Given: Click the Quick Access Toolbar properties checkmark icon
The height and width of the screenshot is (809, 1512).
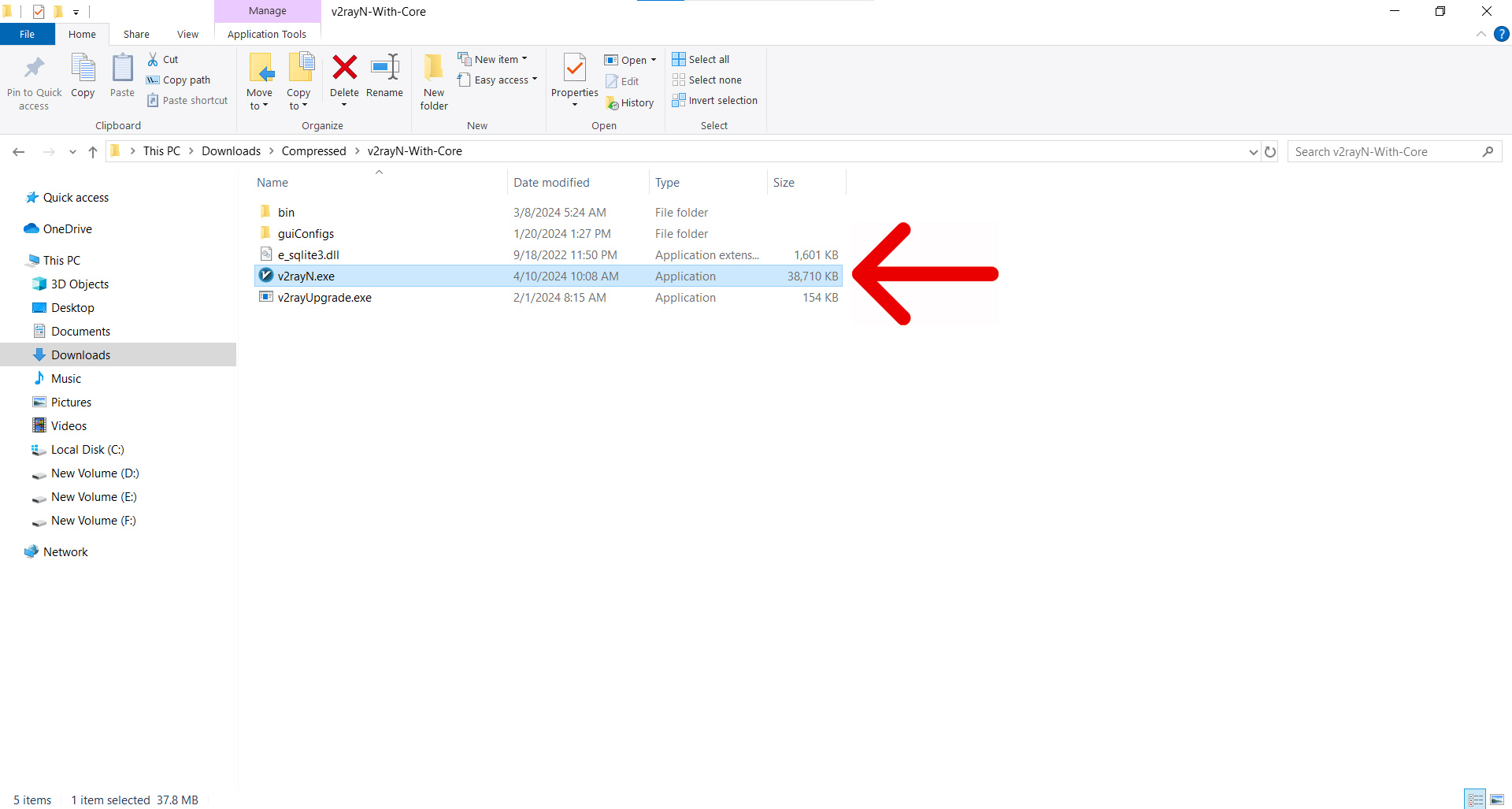Looking at the screenshot, I should (x=39, y=12).
